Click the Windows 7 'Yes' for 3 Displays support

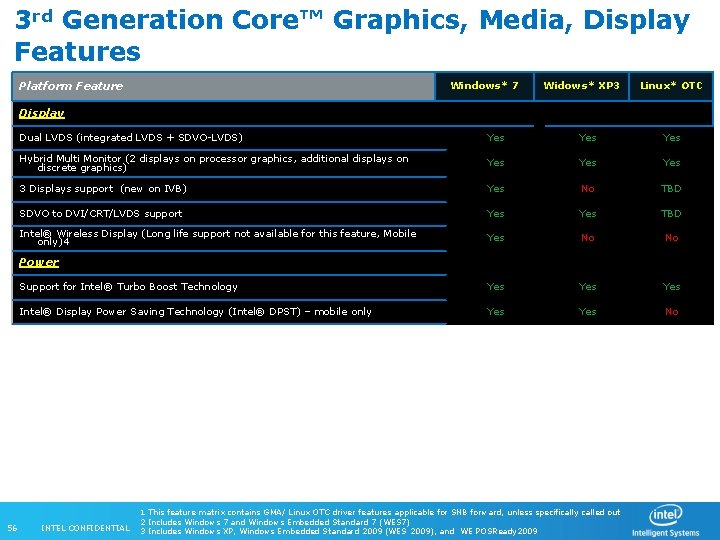coord(495,189)
